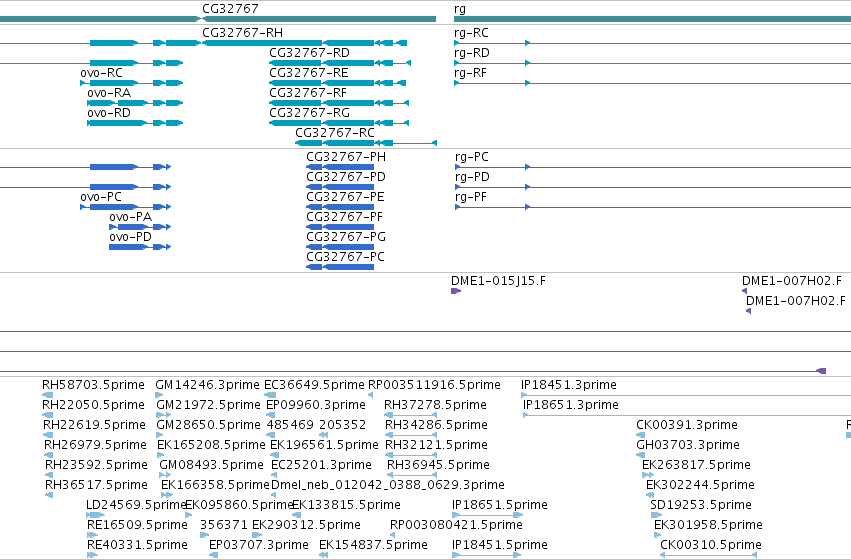
Task: Click the purple arrow glyph under DME1-015J15.F
Action: click(x=455, y=291)
